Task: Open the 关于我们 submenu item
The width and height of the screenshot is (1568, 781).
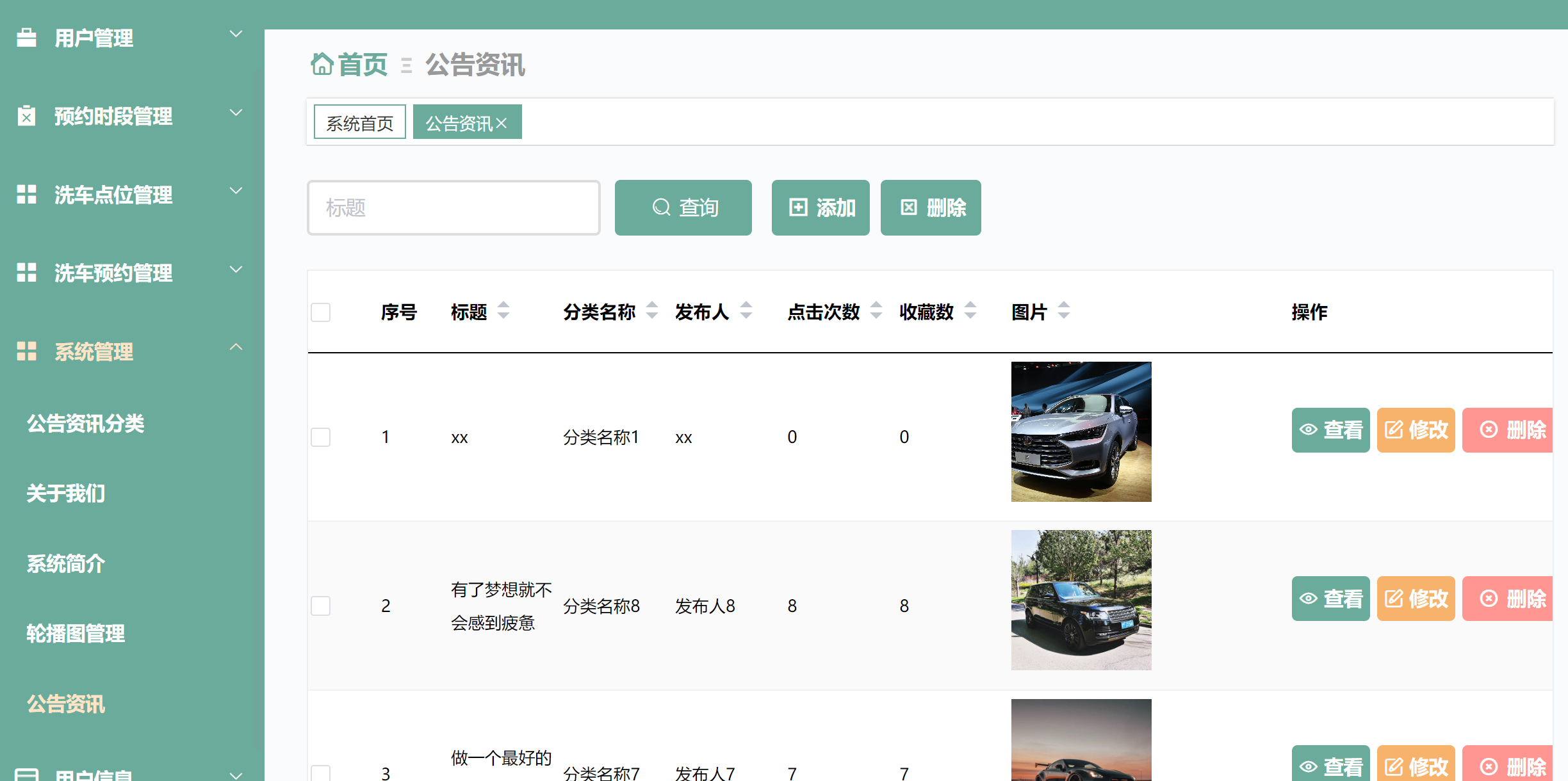Action: [66, 494]
